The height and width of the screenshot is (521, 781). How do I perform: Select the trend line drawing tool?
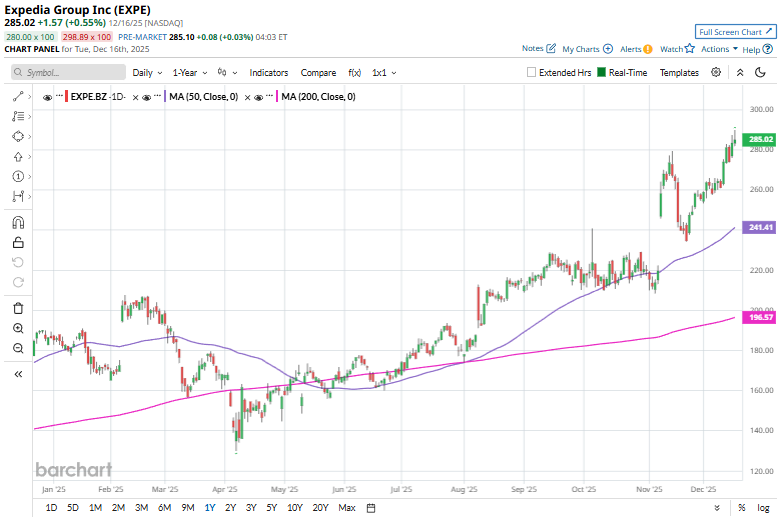tap(18, 96)
